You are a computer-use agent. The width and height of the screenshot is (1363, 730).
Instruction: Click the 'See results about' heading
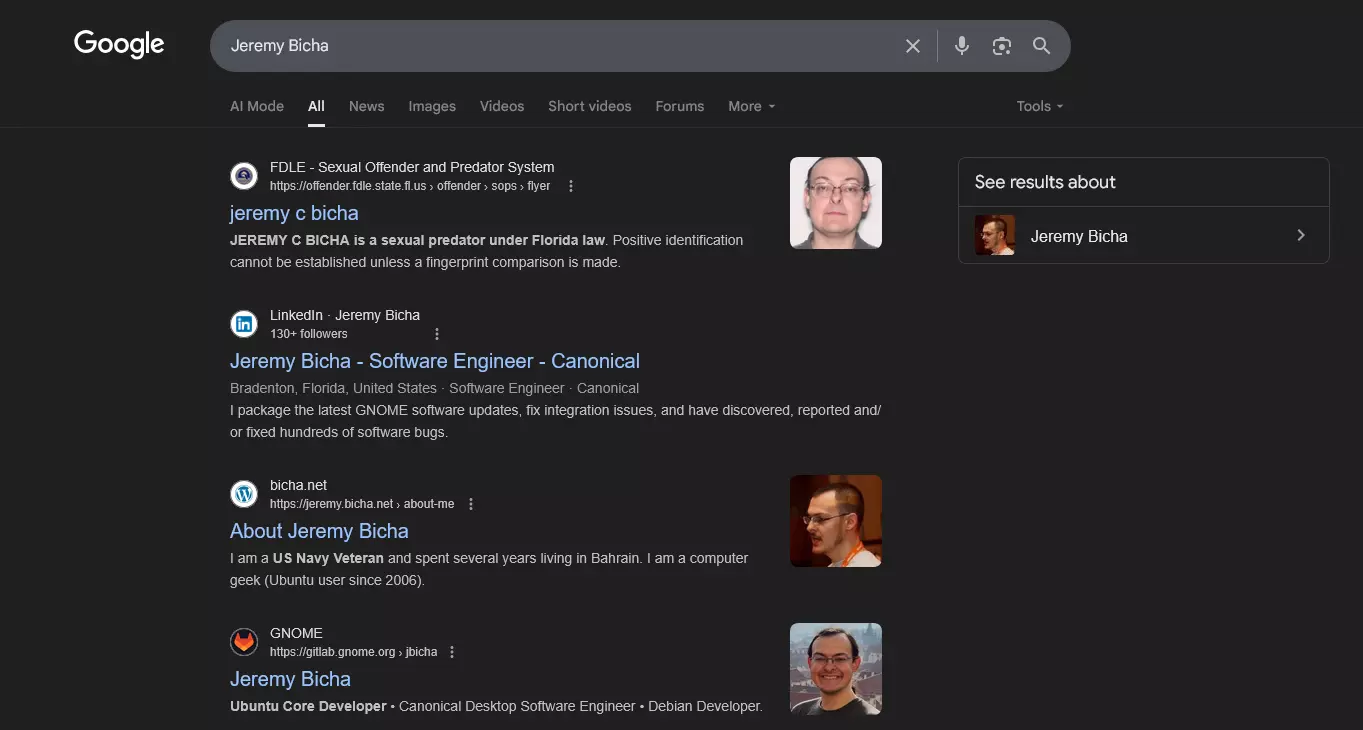pos(1045,182)
